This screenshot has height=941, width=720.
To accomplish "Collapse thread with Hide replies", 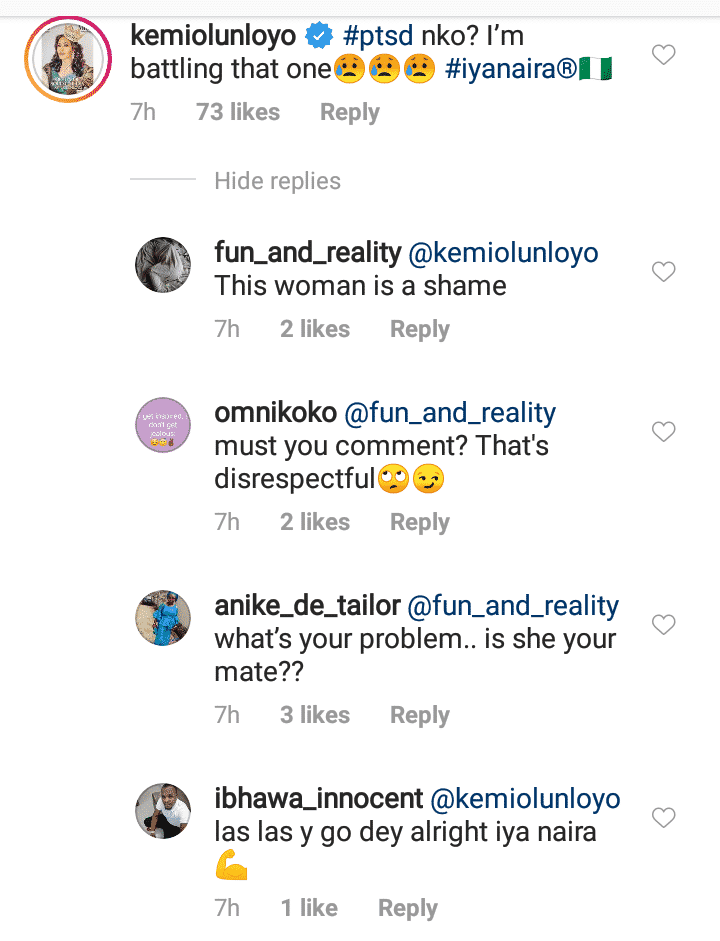I will (277, 181).
